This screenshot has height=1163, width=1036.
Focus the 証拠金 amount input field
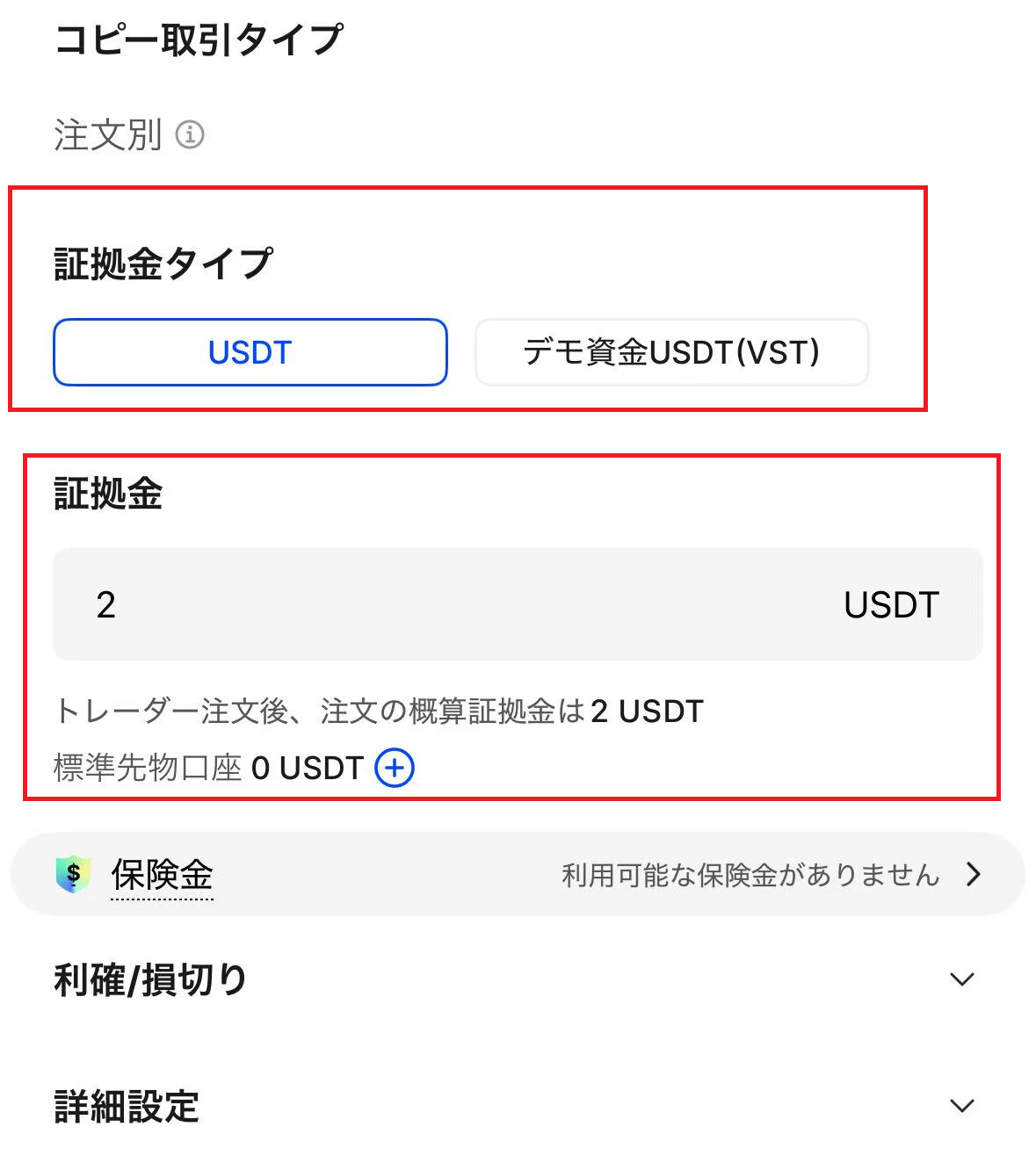(439, 604)
